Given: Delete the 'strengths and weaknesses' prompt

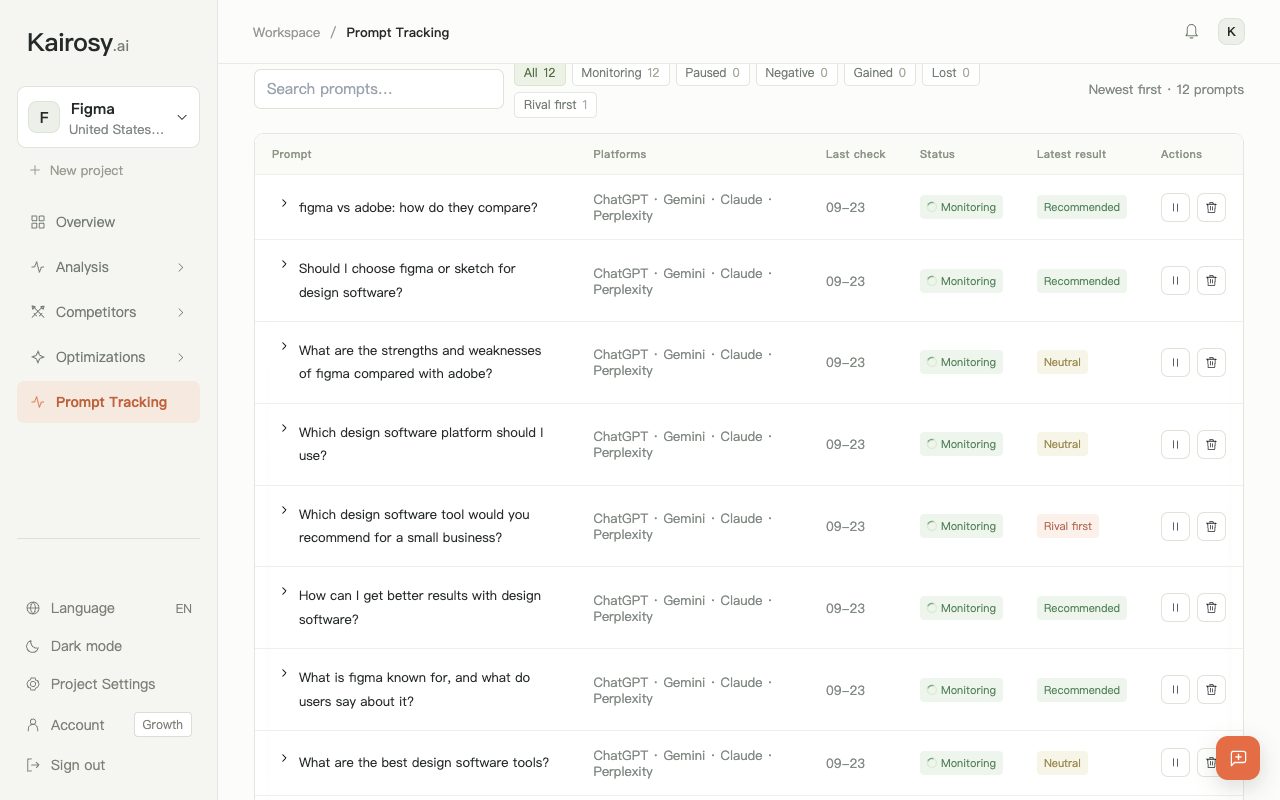Looking at the screenshot, I should pyautogui.click(x=1211, y=362).
